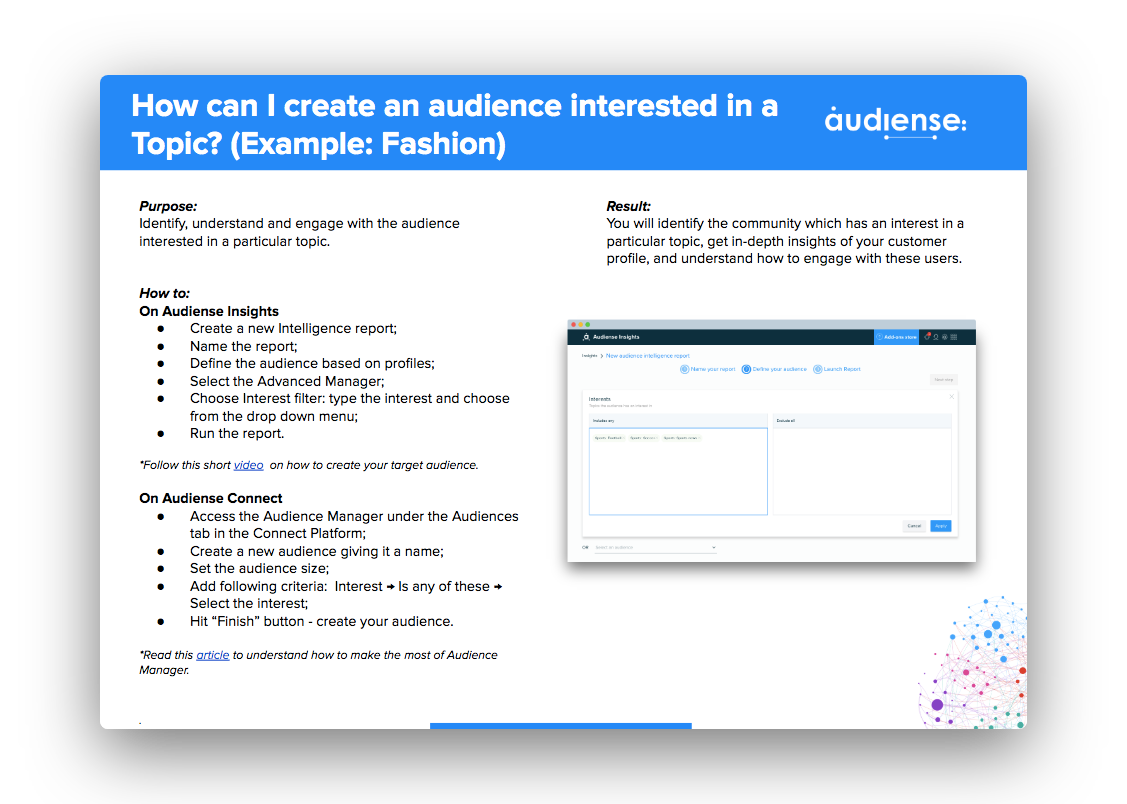Click the Insights breadcrumb link
The height and width of the screenshot is (804, 1127).
coord(589,356)
